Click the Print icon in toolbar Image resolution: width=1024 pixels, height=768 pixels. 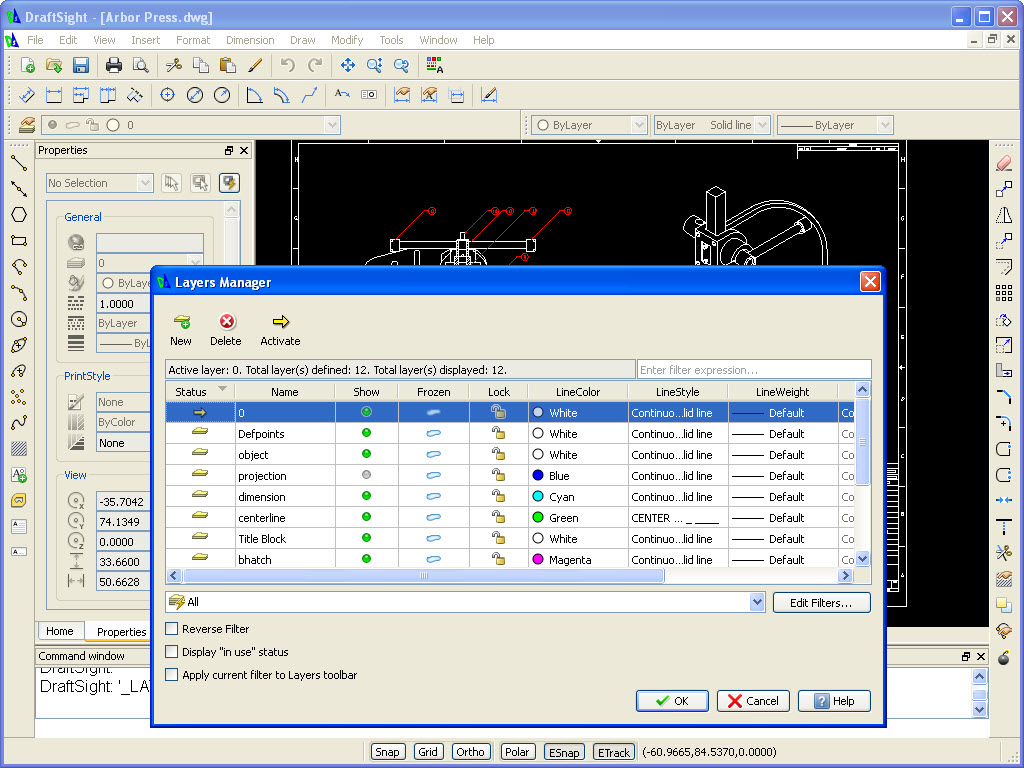114,65
